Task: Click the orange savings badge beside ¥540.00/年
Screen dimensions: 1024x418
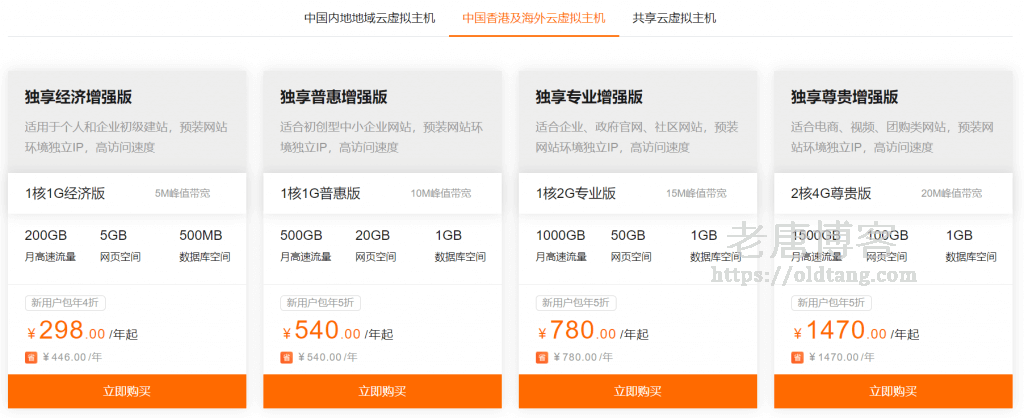Action: coord(286,357)
